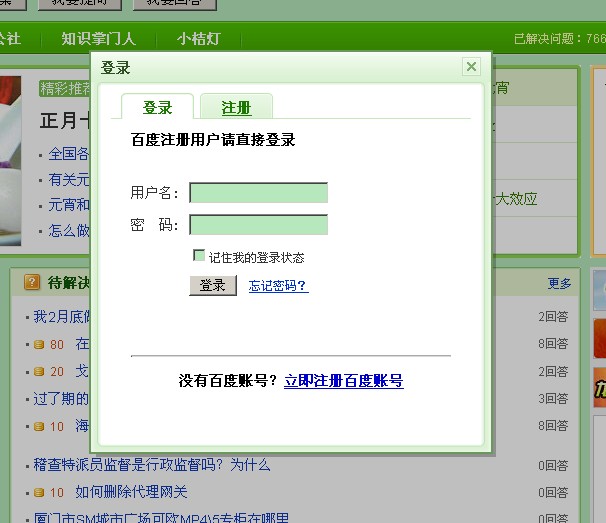Select the orange question mark icon beside 待解决

coord(32,282)
